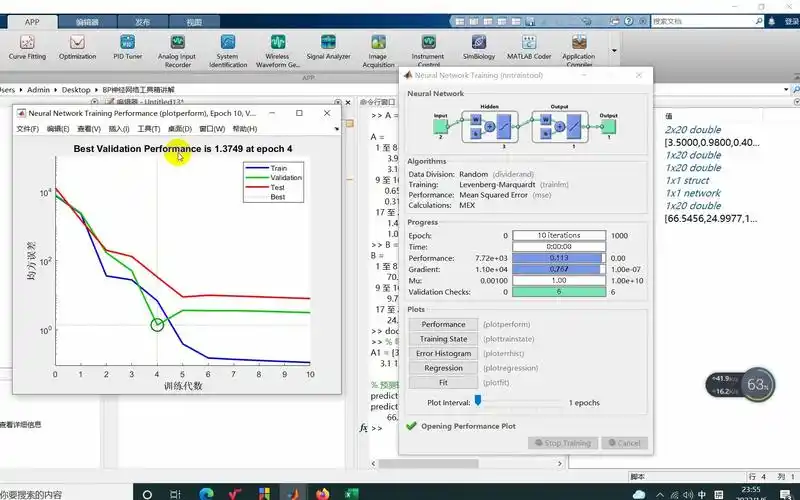The width and height of the screenshot is (800, 500).
Task: Launch the SimBiology app
Action: tap(478, 47)
